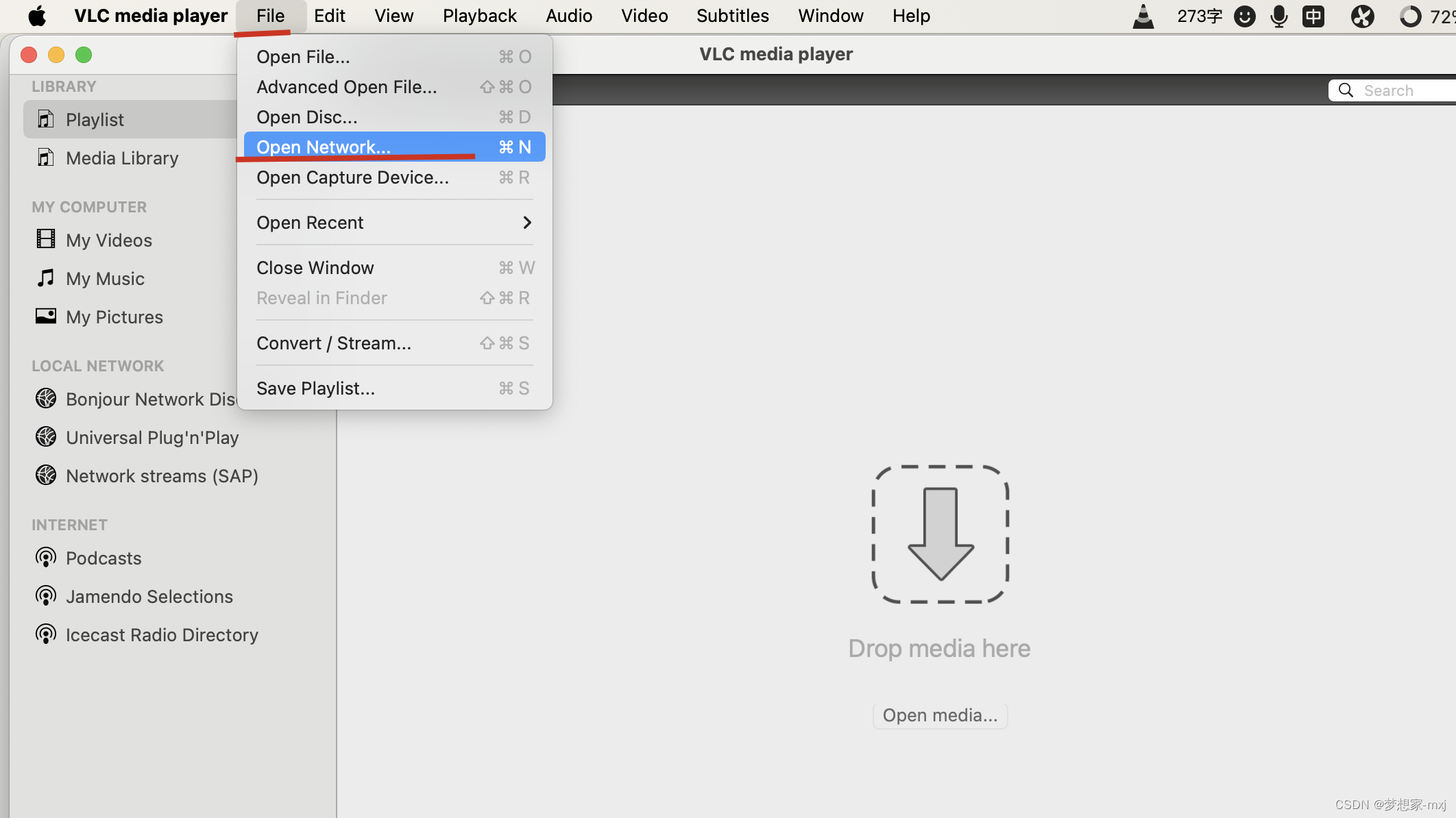1456x818 pixels.
Task: Select Icecast Radio Directory entry
Action: [162, 635]
